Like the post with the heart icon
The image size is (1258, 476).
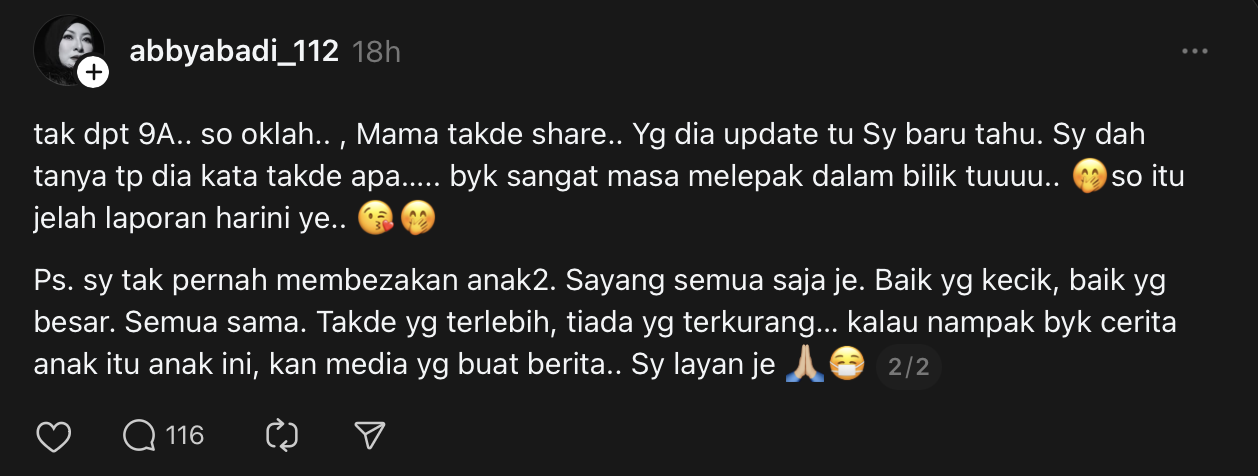pyautogui.click(x=53, y=436)
